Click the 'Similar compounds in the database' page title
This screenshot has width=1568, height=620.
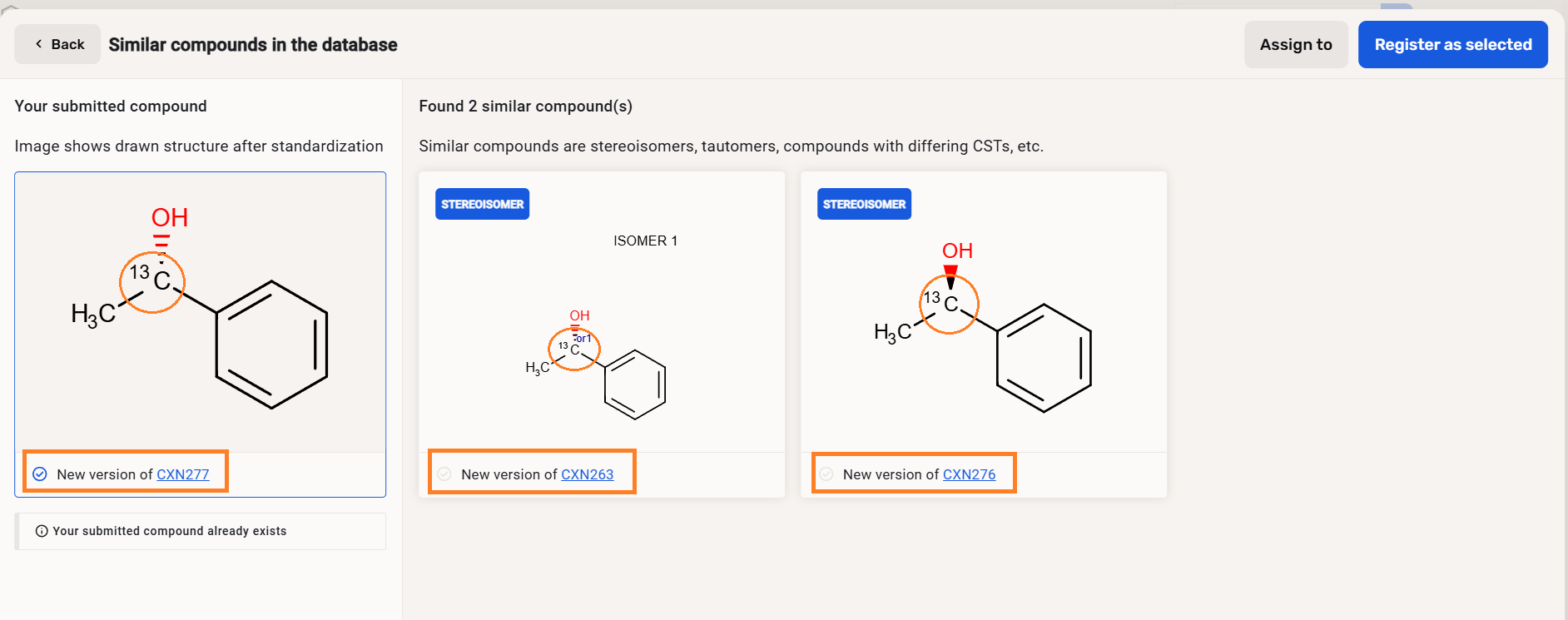[253, 45]
